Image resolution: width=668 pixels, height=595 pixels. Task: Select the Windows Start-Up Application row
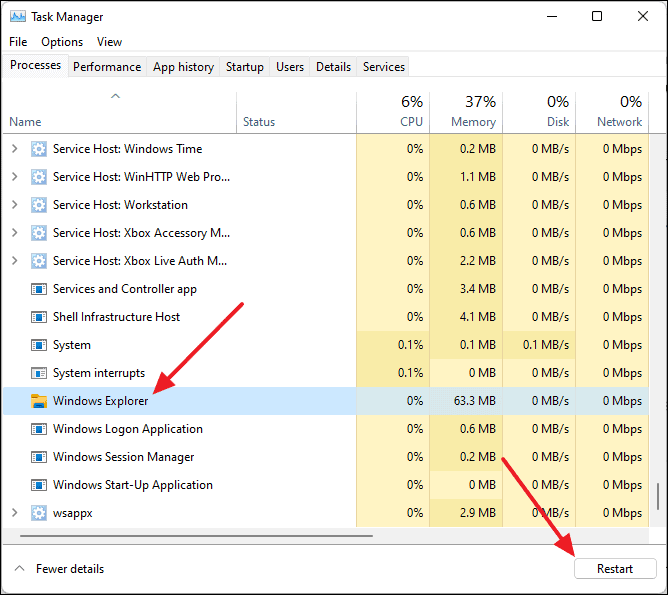click(x=326, y=485)
